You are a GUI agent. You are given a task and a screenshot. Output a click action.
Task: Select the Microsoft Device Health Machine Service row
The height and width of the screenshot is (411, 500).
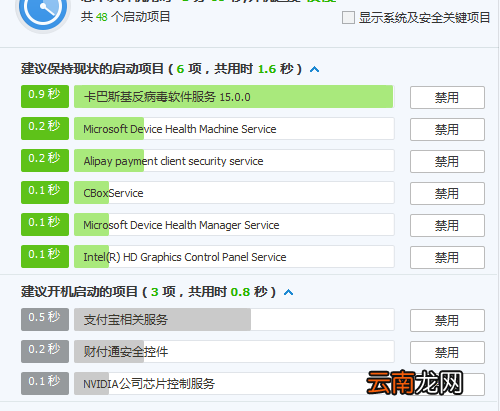click(234, 129)
